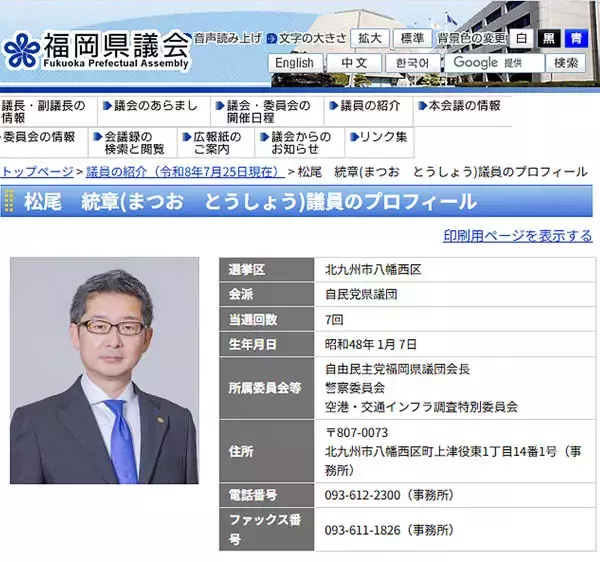Click the arrow icon beside 広報紙のご案内

[x=187, y=137]
